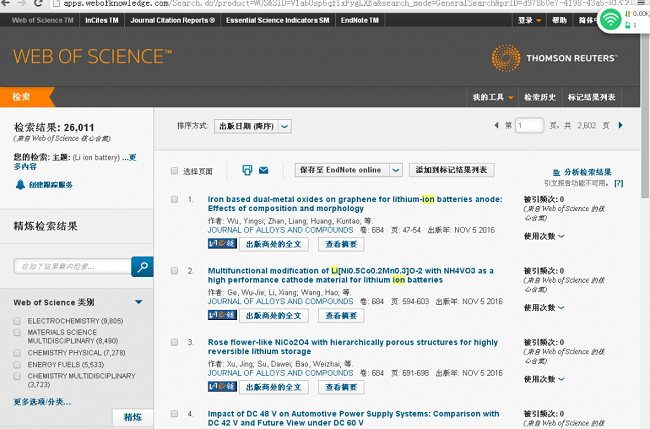Image resolution: width=650 pixels, height=429 pixels.
Task: Open the login dropdown in top bar
Action: tap(529, 20)
